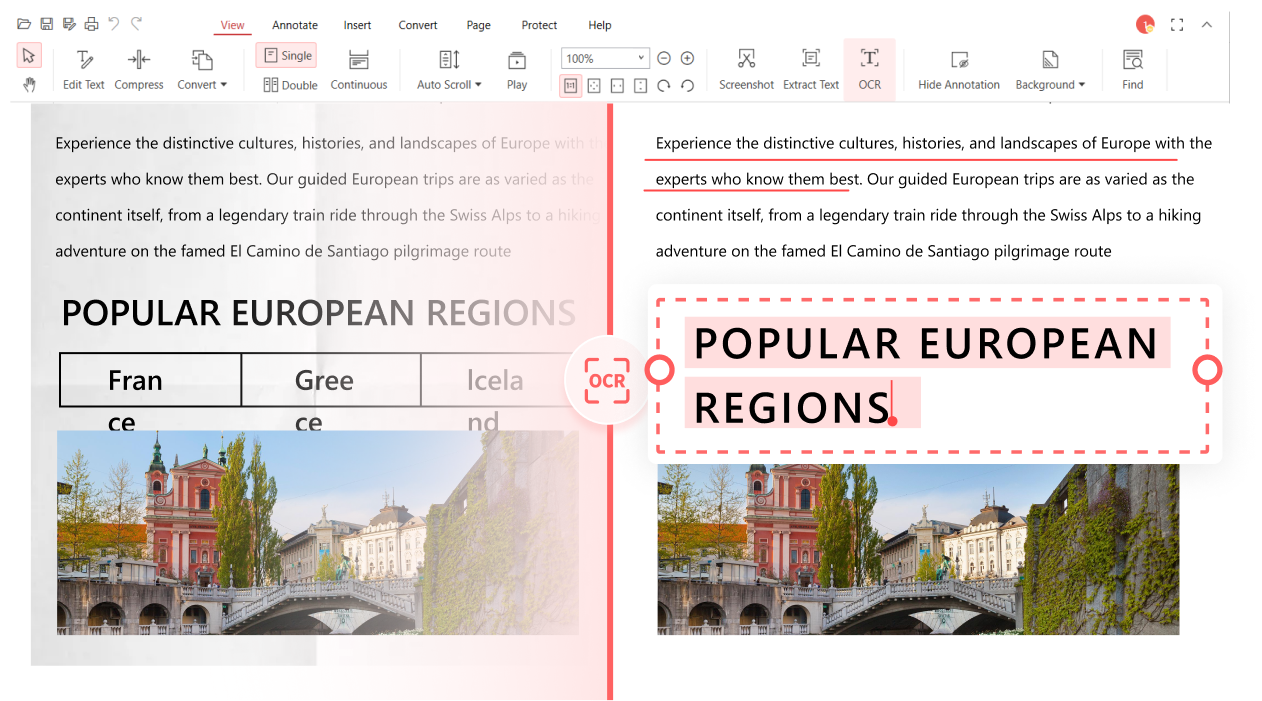This screenshot has height=701, width=1262.
Task: Open the Annotate tab
Action: 295,25
